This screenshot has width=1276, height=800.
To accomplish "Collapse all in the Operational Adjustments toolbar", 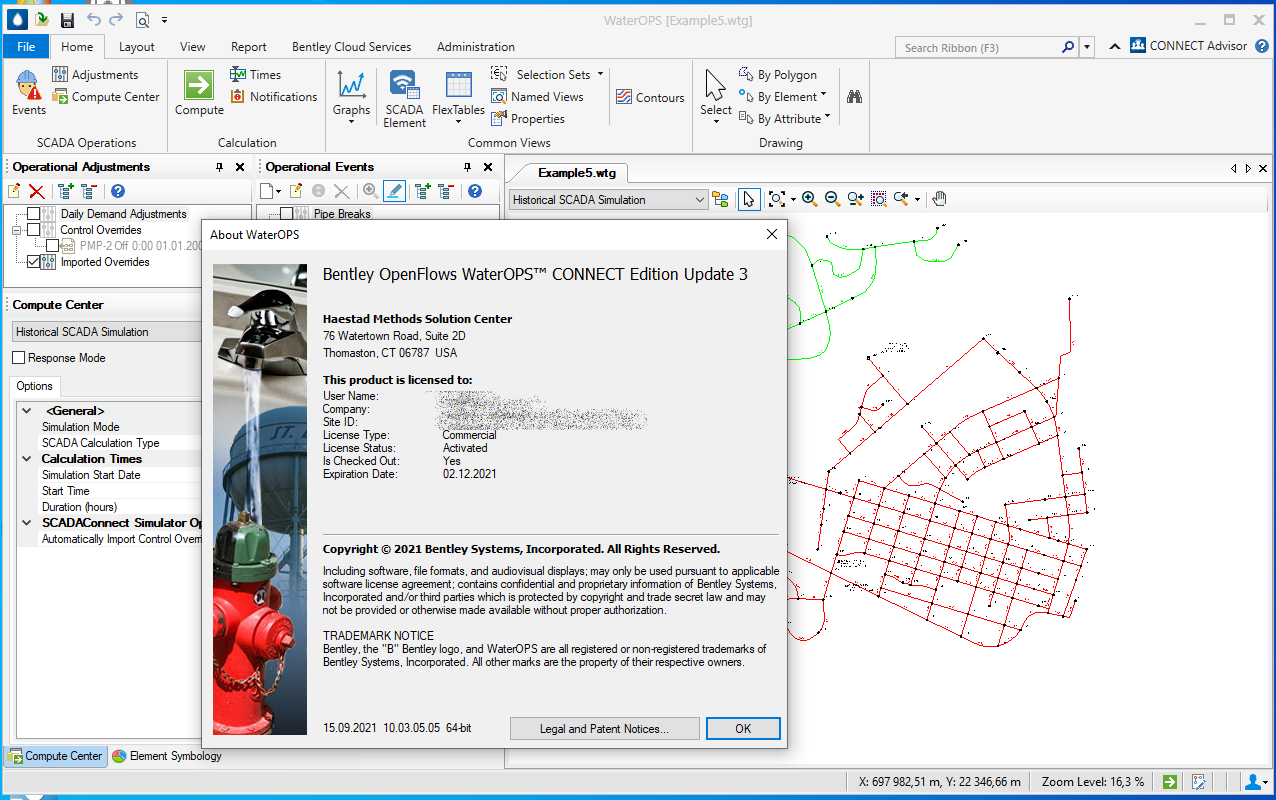I will tap(88, 191).
